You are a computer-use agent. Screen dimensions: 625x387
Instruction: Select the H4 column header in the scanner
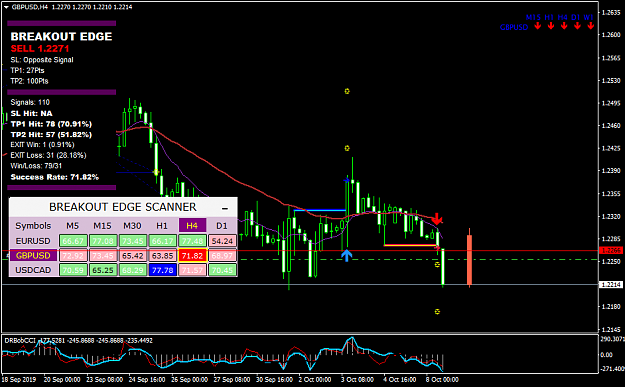pyautogui.click(x=192, y=226)
